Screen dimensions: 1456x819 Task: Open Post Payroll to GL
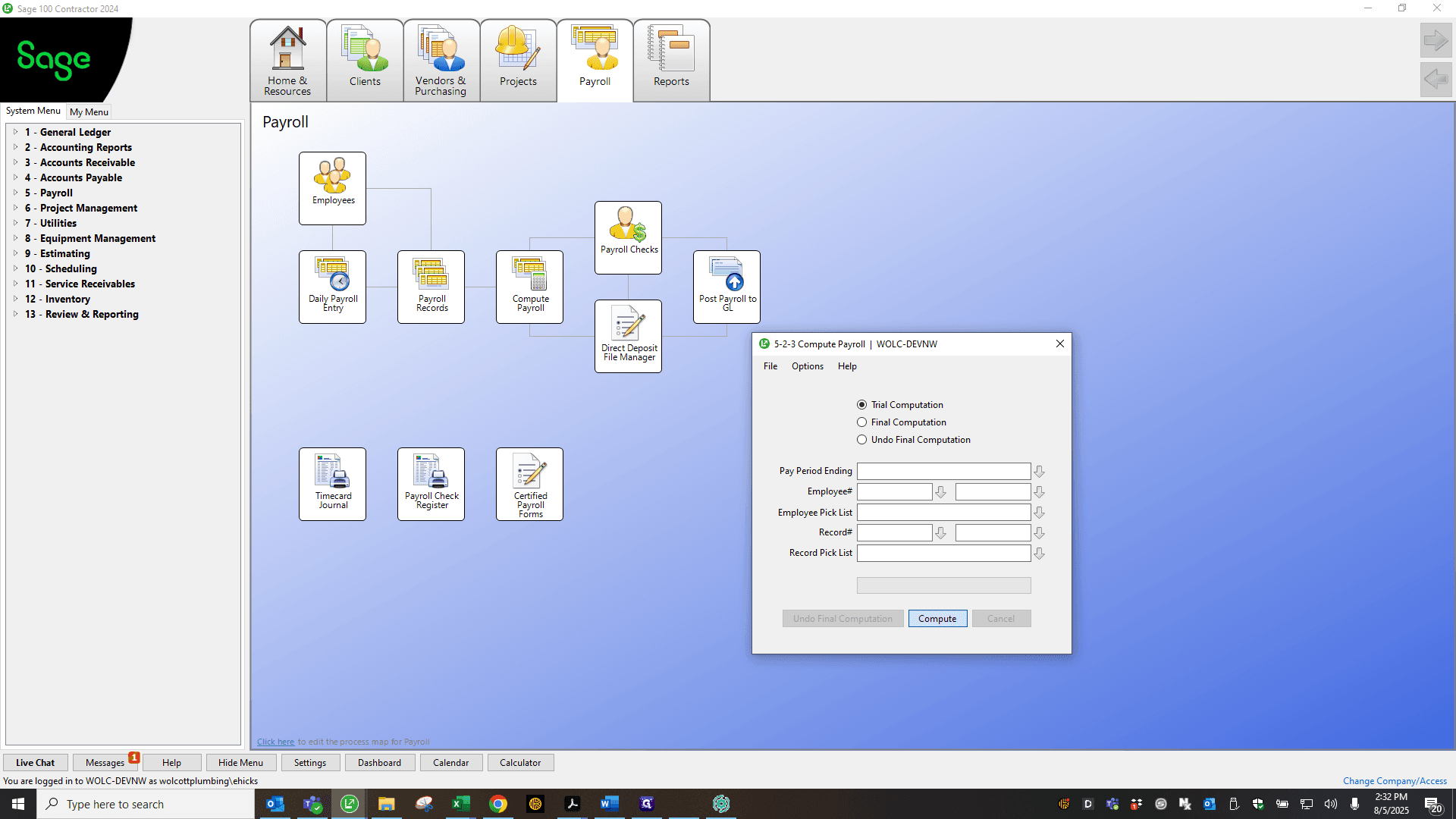pos(726,287)
